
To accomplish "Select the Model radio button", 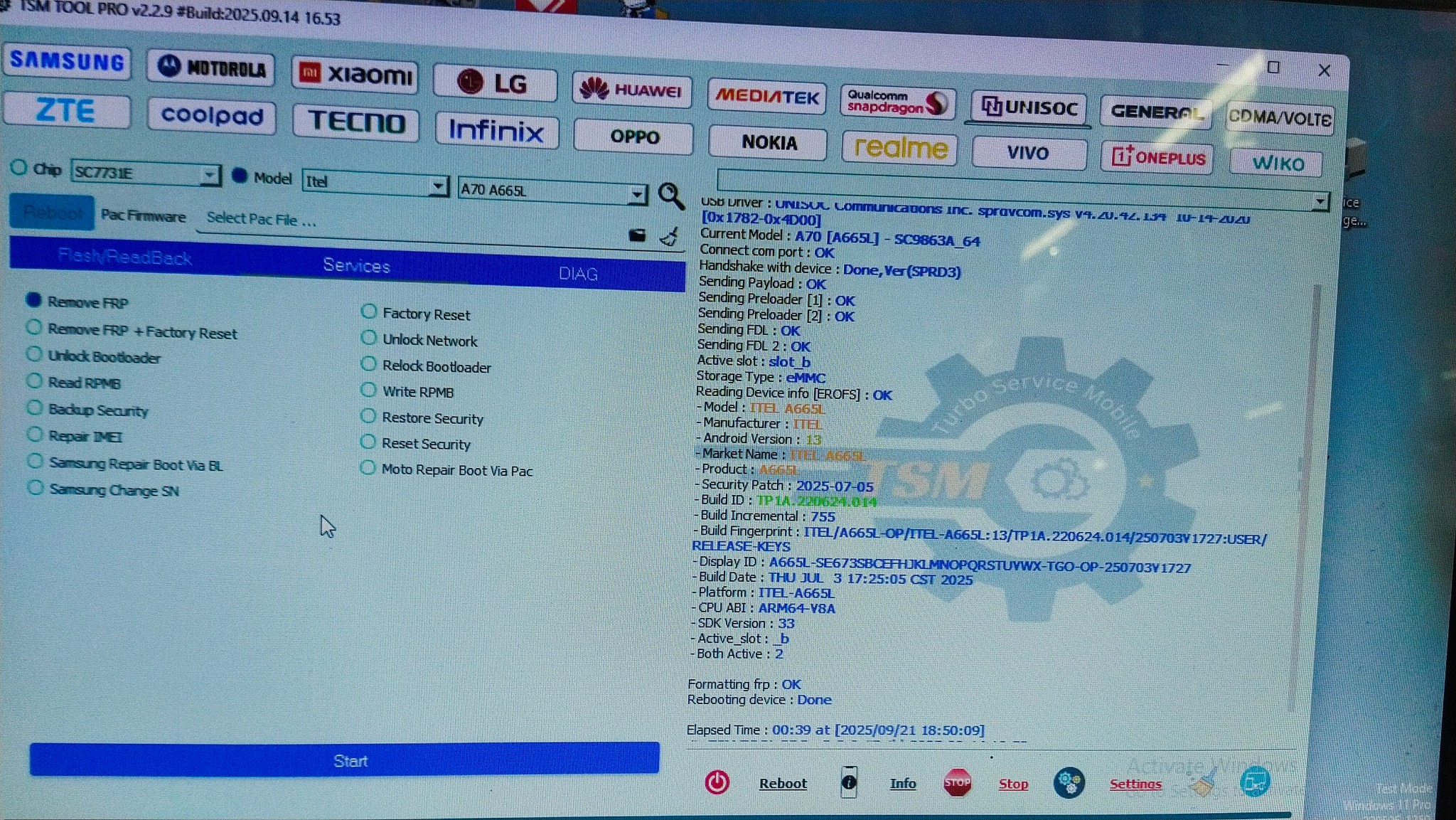I will pyautogui.click(x=240, y=176).
